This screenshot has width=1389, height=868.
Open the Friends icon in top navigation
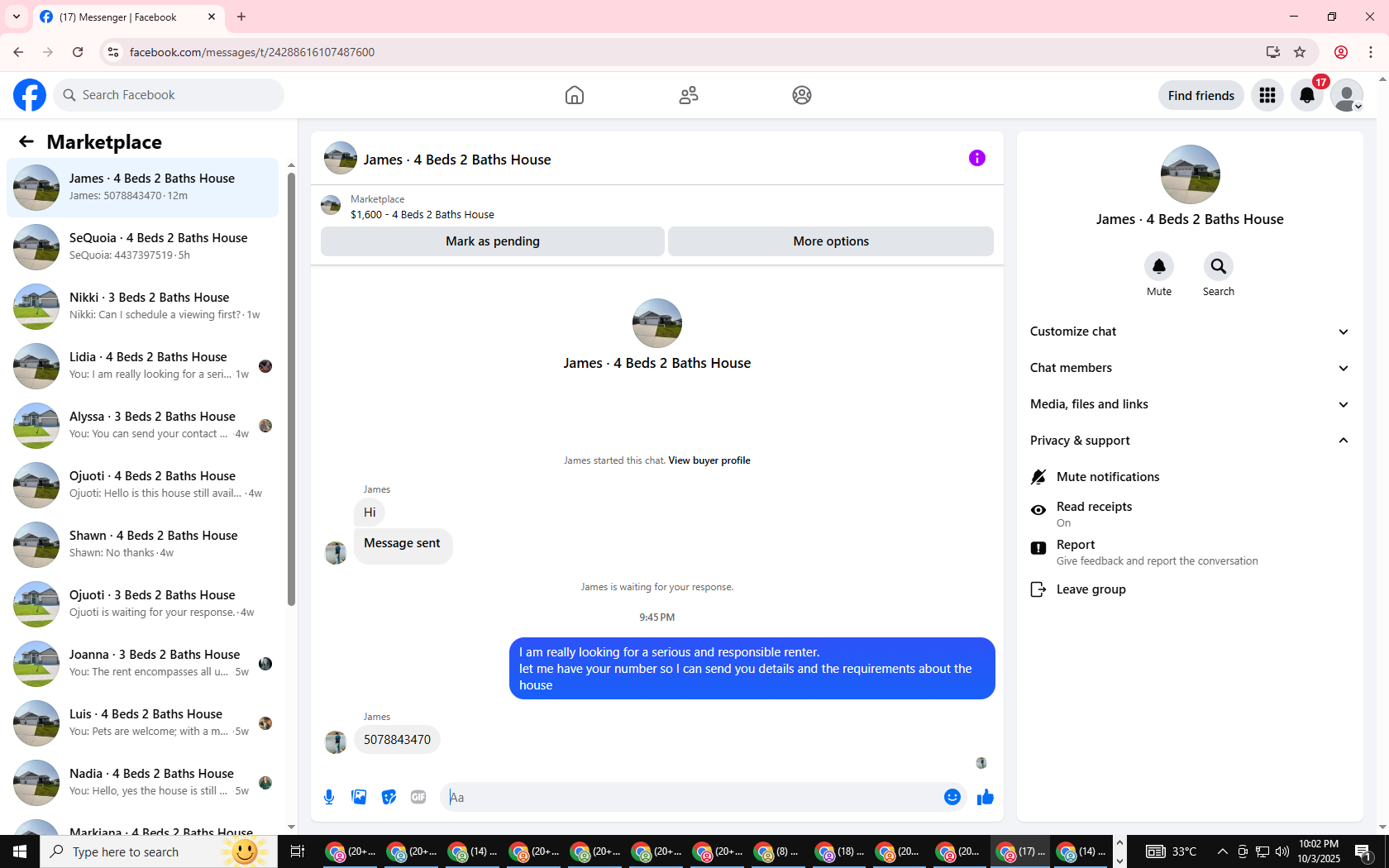click(689, 95)
